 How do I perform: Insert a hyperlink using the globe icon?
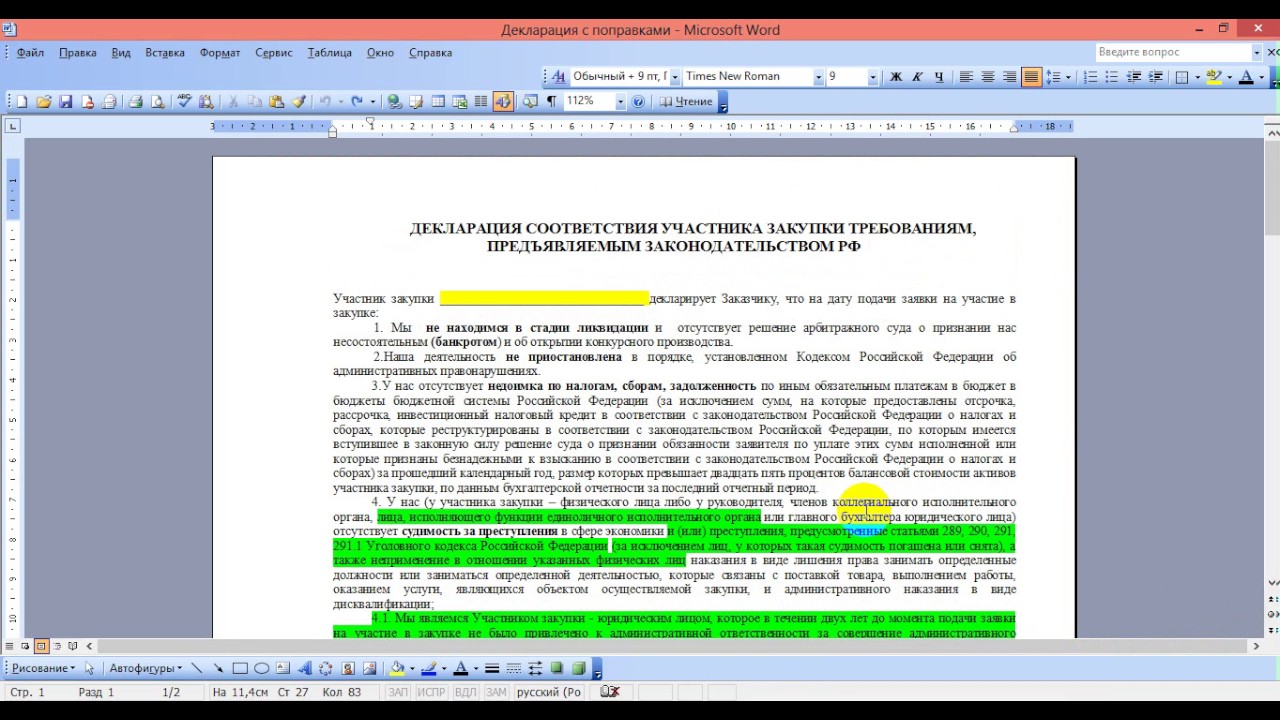[x=393, y=101]
